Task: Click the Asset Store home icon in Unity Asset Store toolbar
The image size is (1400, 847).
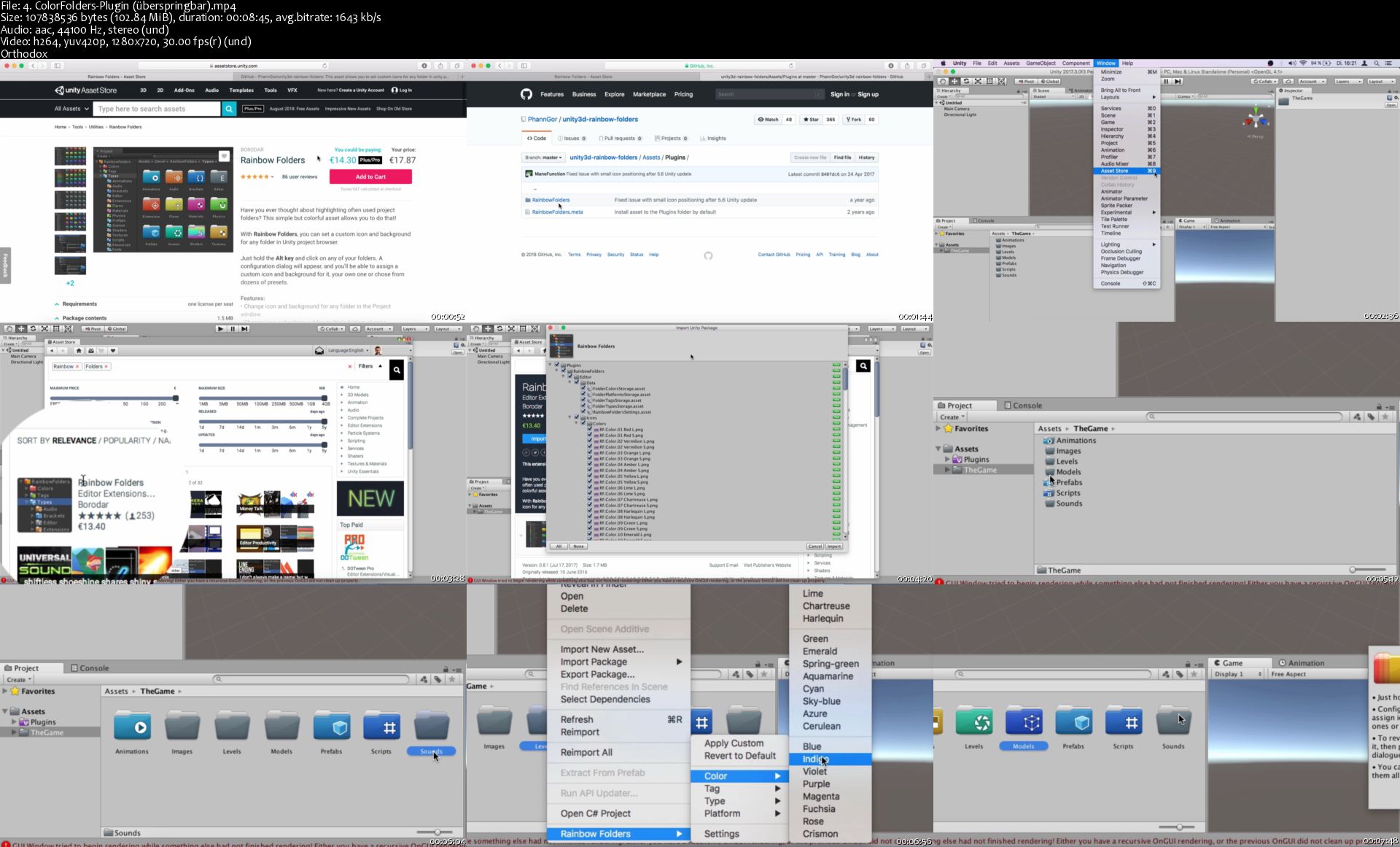Action: [x=79, y=351]
